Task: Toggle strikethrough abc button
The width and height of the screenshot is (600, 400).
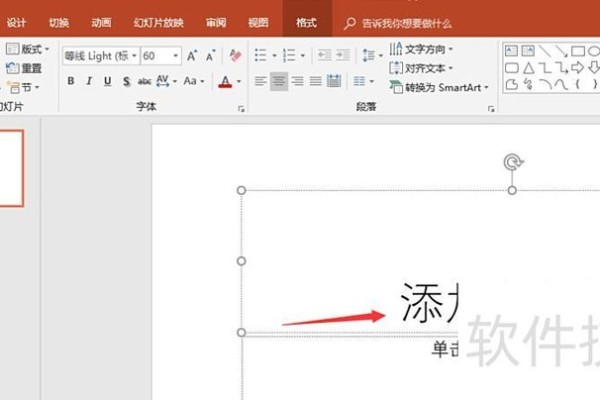Action: click(144, 81)
